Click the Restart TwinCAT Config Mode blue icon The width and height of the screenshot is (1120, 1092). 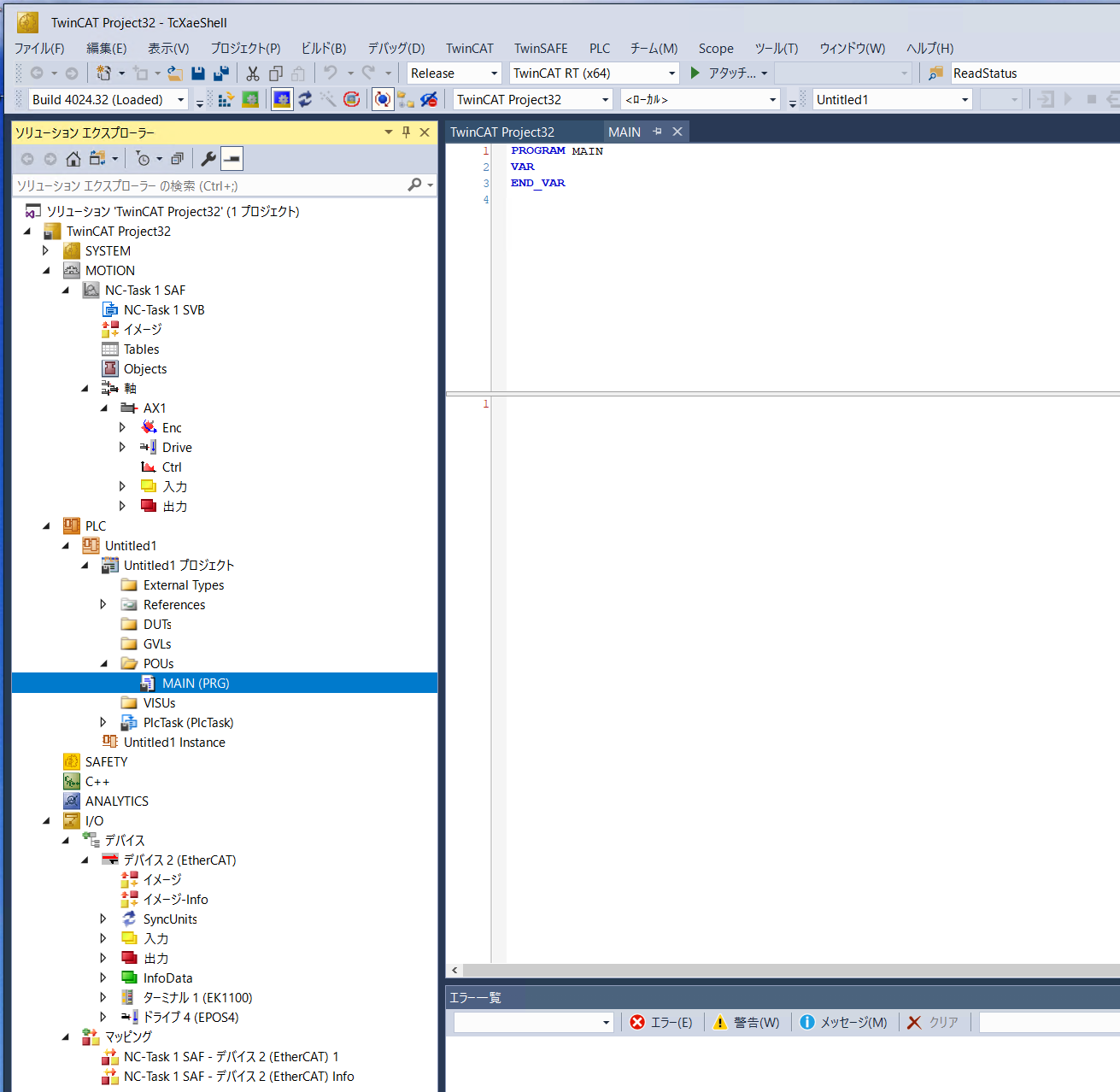pos(282,100)
